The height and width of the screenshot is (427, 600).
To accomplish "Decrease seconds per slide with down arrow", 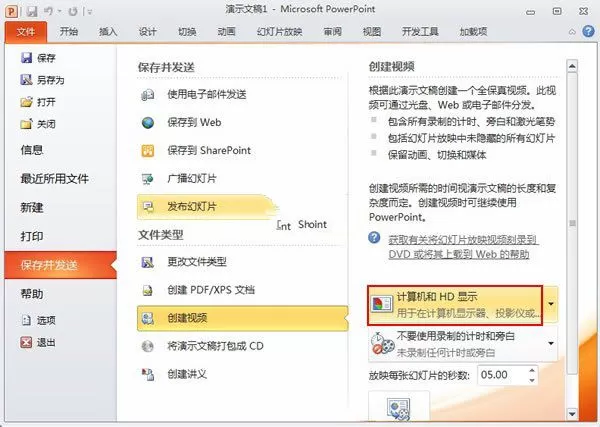I will [x=532, y=380].
